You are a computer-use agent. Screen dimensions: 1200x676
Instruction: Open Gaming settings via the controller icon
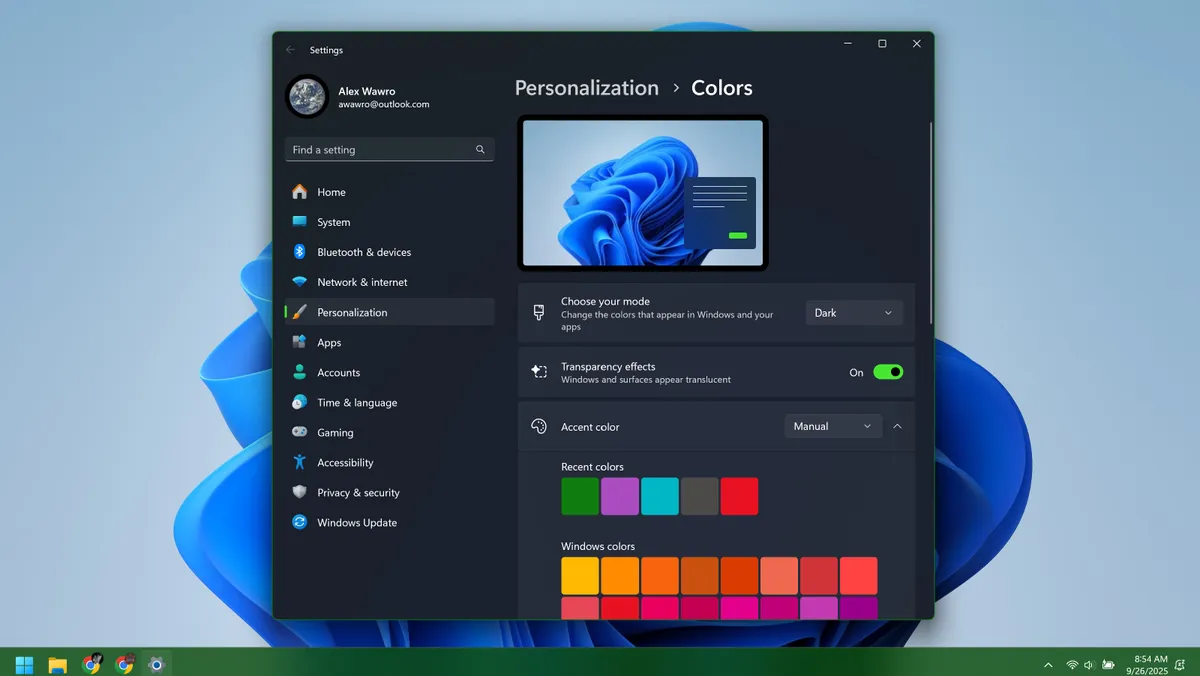tap(299, 432)
